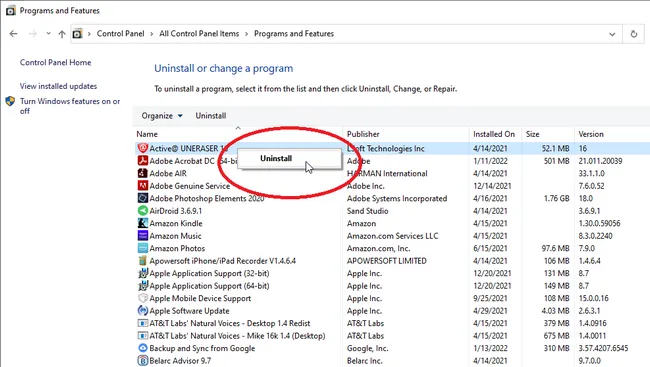The height and width of the screenshot is (367, 650).
Task: Expand the address bar history dropdown
Action: [612, 34]
